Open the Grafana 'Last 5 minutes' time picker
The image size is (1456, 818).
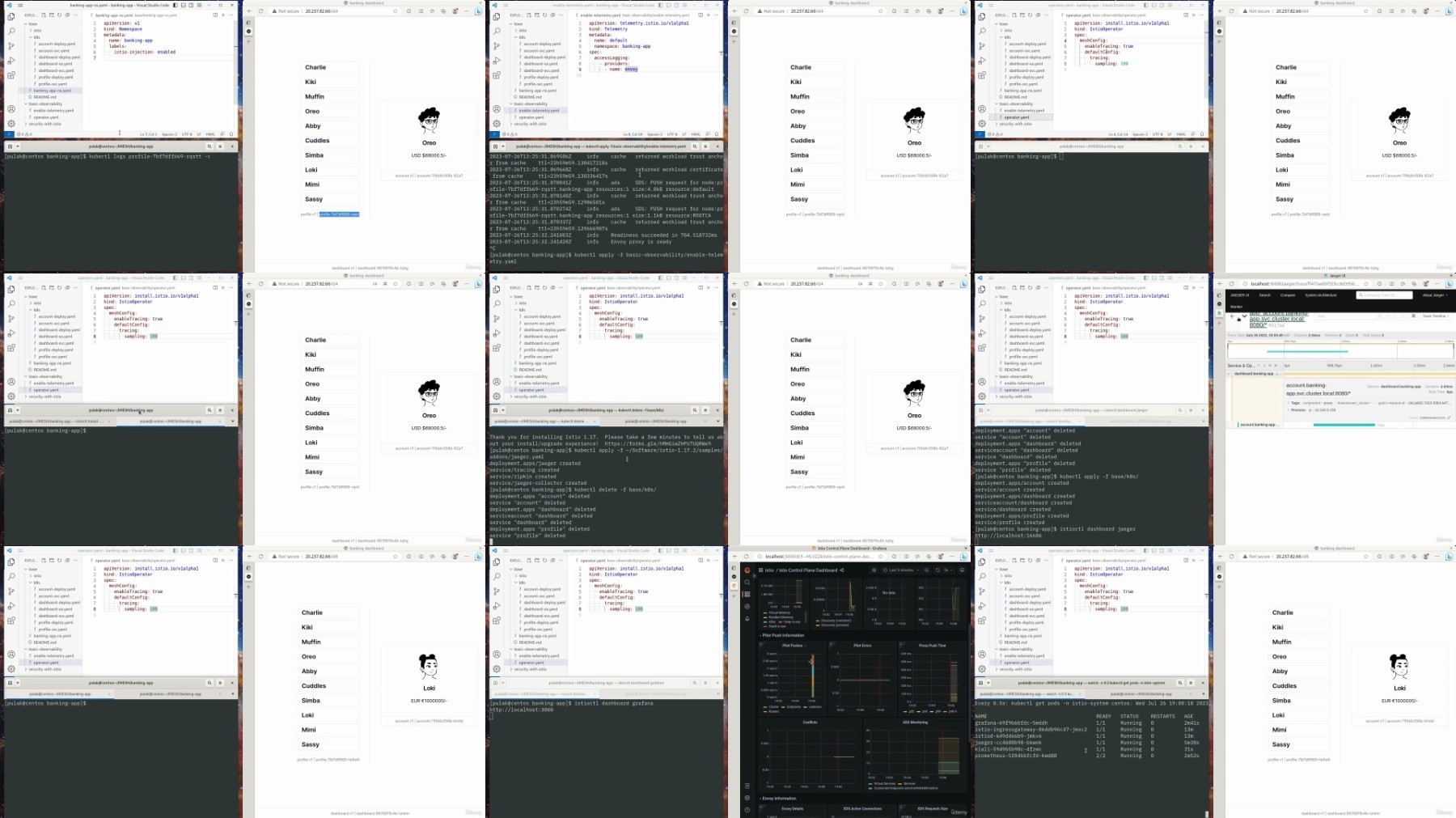tap(899, 570)
